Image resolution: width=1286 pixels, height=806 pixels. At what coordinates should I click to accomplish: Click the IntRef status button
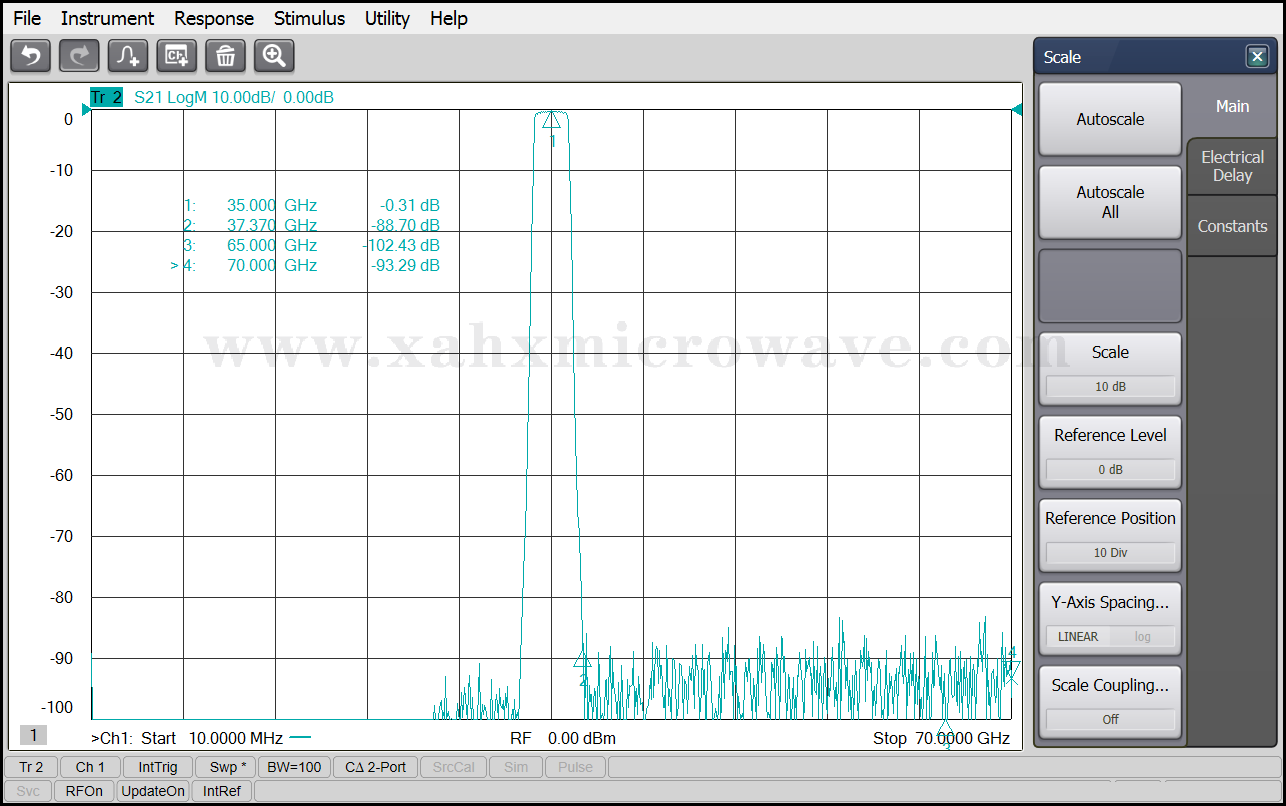coord(221,791)
